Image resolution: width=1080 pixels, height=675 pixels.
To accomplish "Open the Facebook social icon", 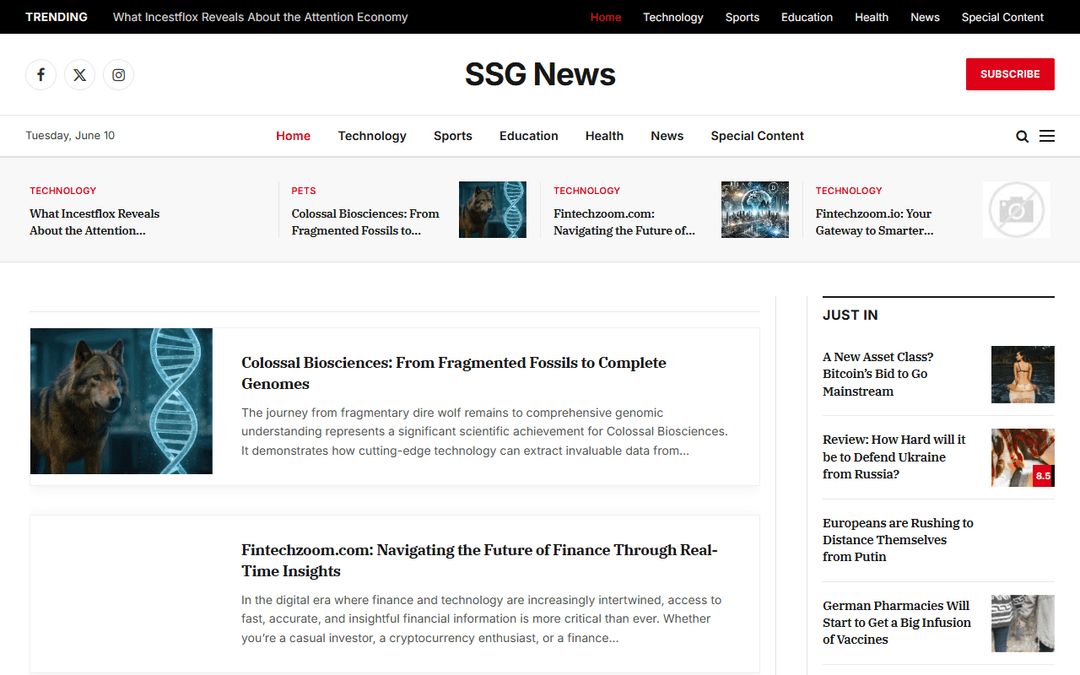I will click(41, 74).
